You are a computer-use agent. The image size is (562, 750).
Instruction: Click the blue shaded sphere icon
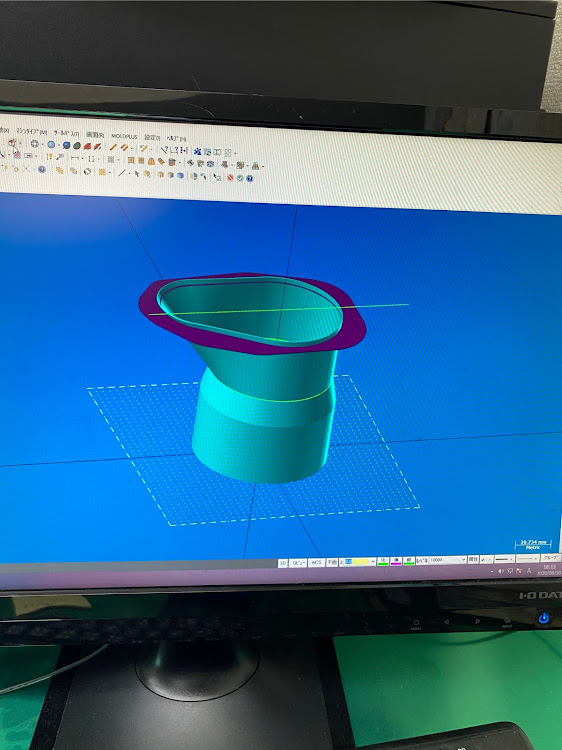pos(51,144)
